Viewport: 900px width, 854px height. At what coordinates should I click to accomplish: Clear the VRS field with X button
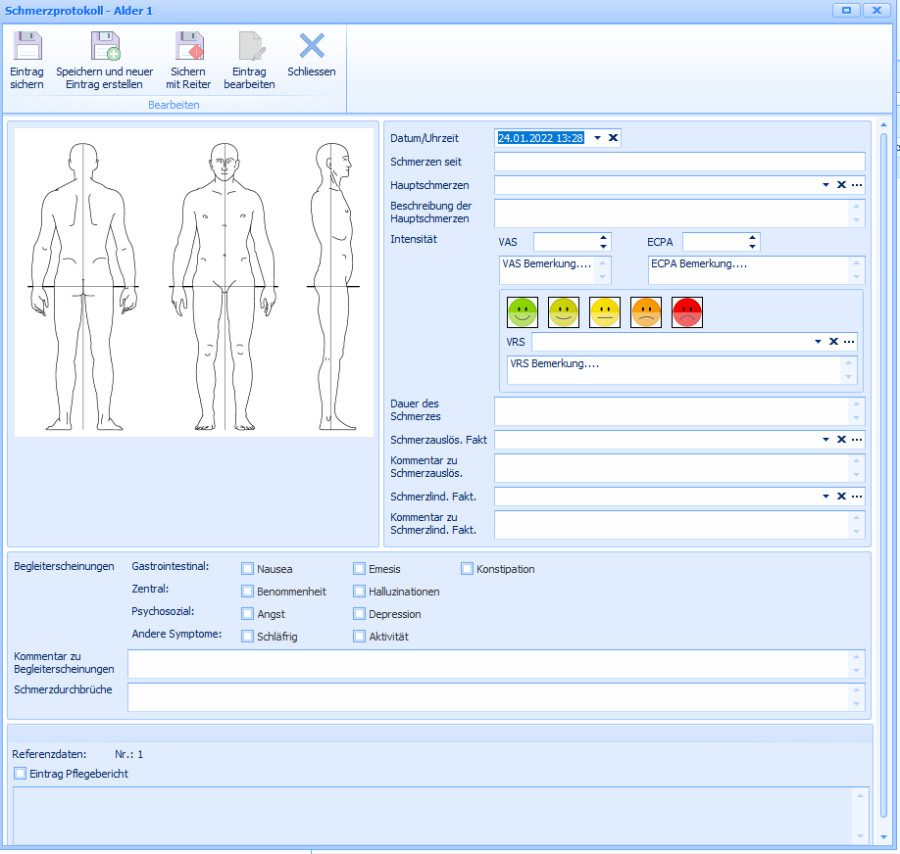[x=834, y=341]
